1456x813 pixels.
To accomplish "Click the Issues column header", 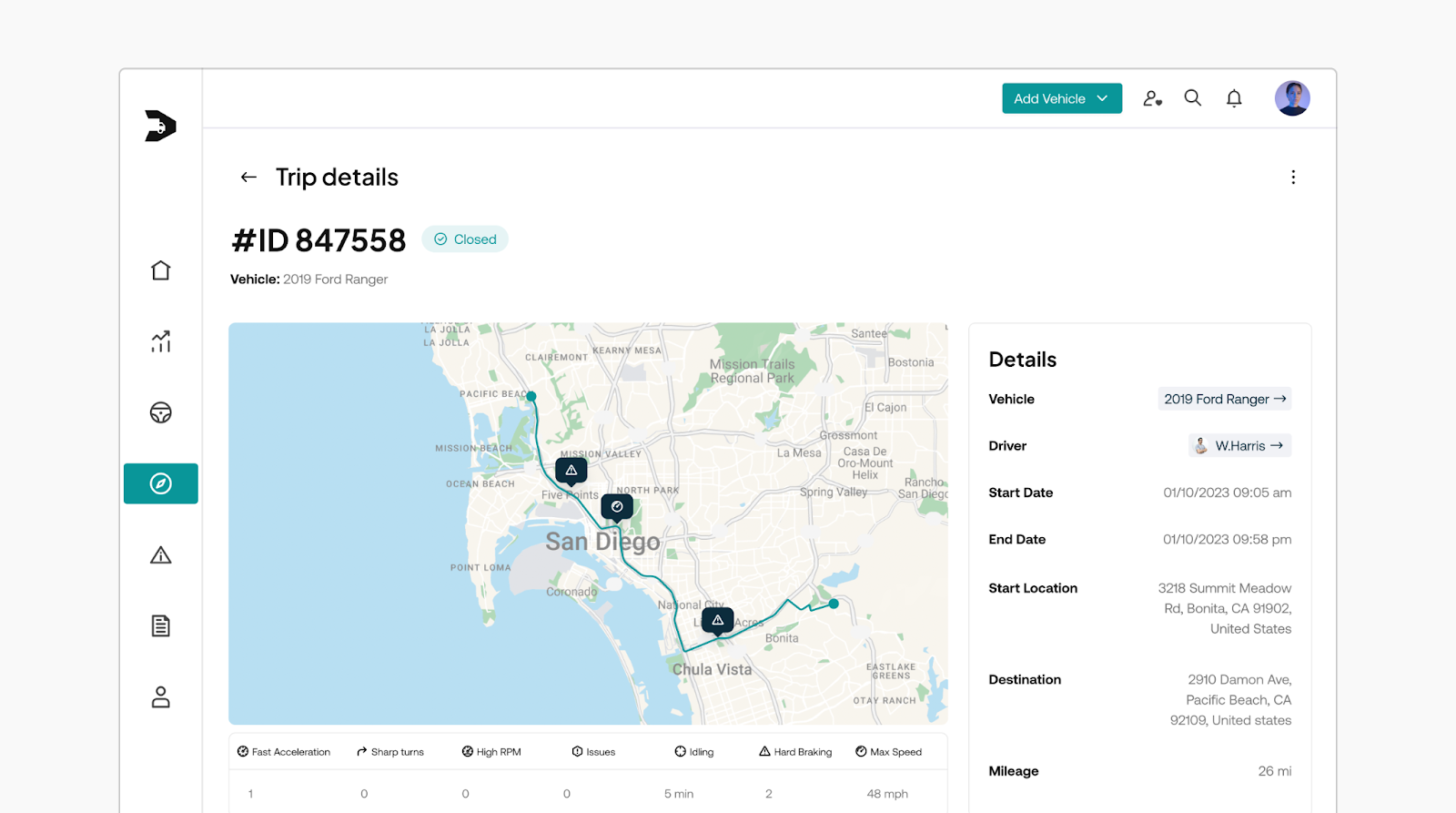I will (593, 752).
